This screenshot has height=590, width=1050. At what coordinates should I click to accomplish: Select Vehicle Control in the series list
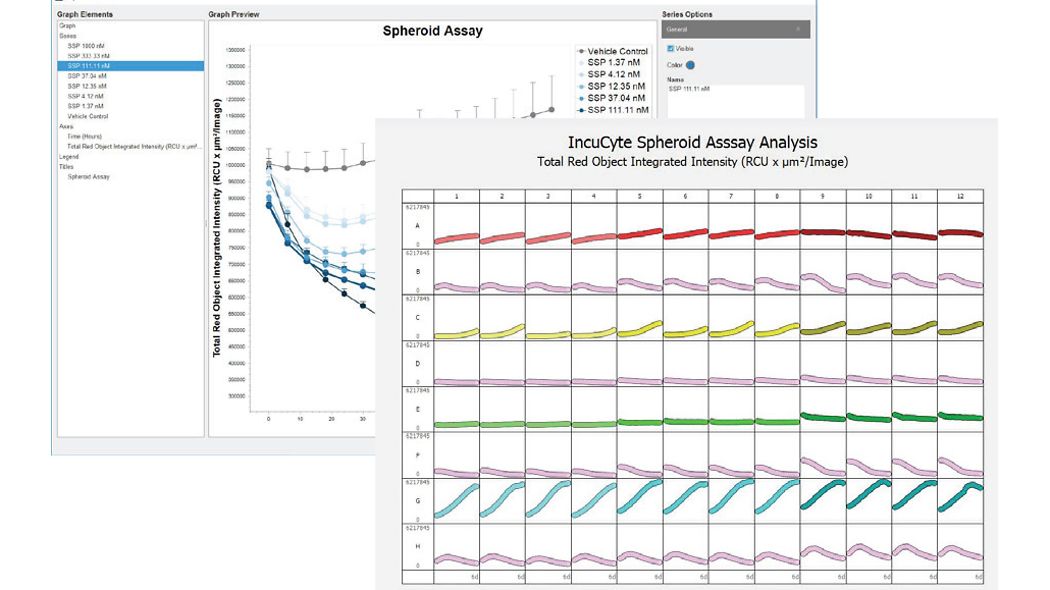(87, 116)
